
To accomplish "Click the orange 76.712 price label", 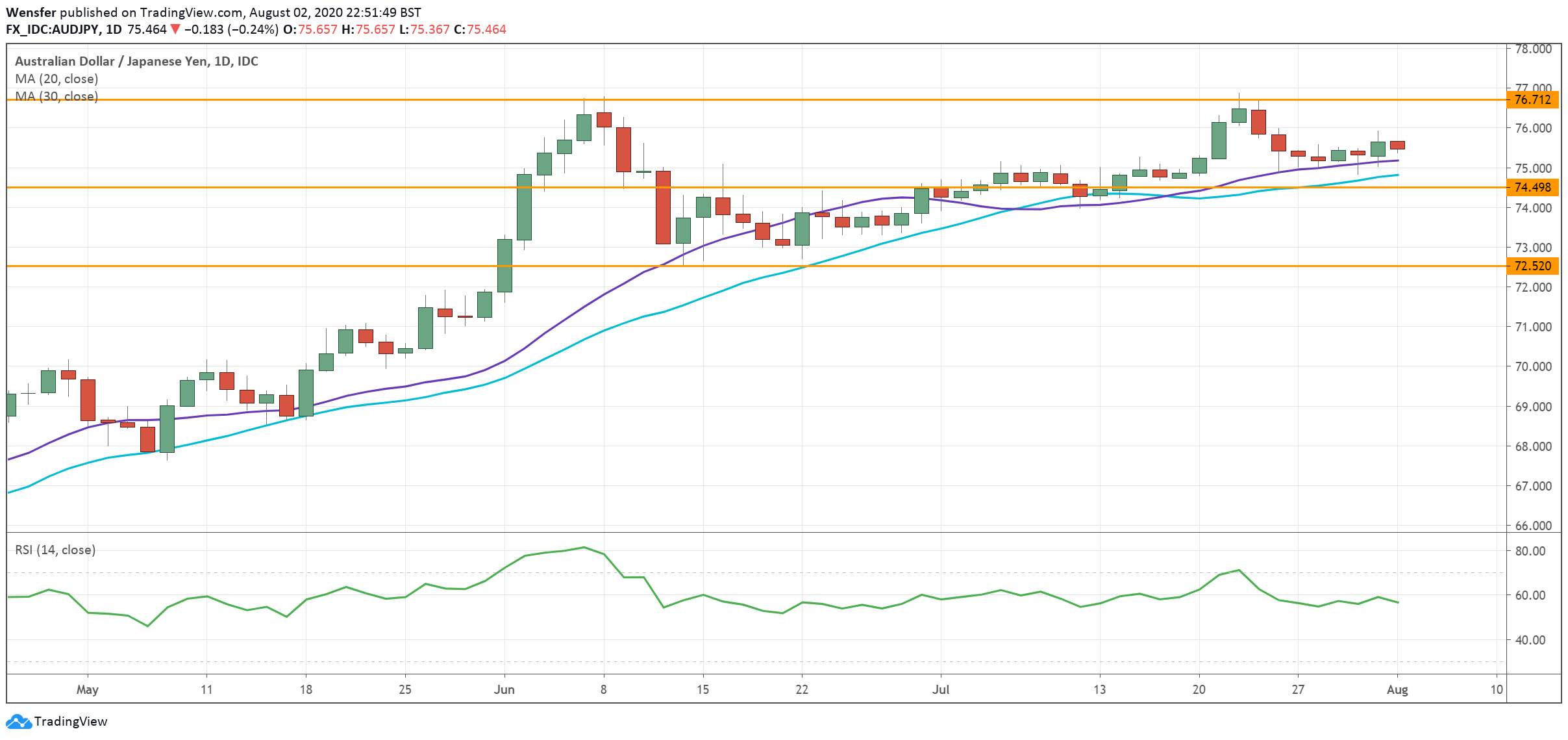I will tap(1532, 99).
